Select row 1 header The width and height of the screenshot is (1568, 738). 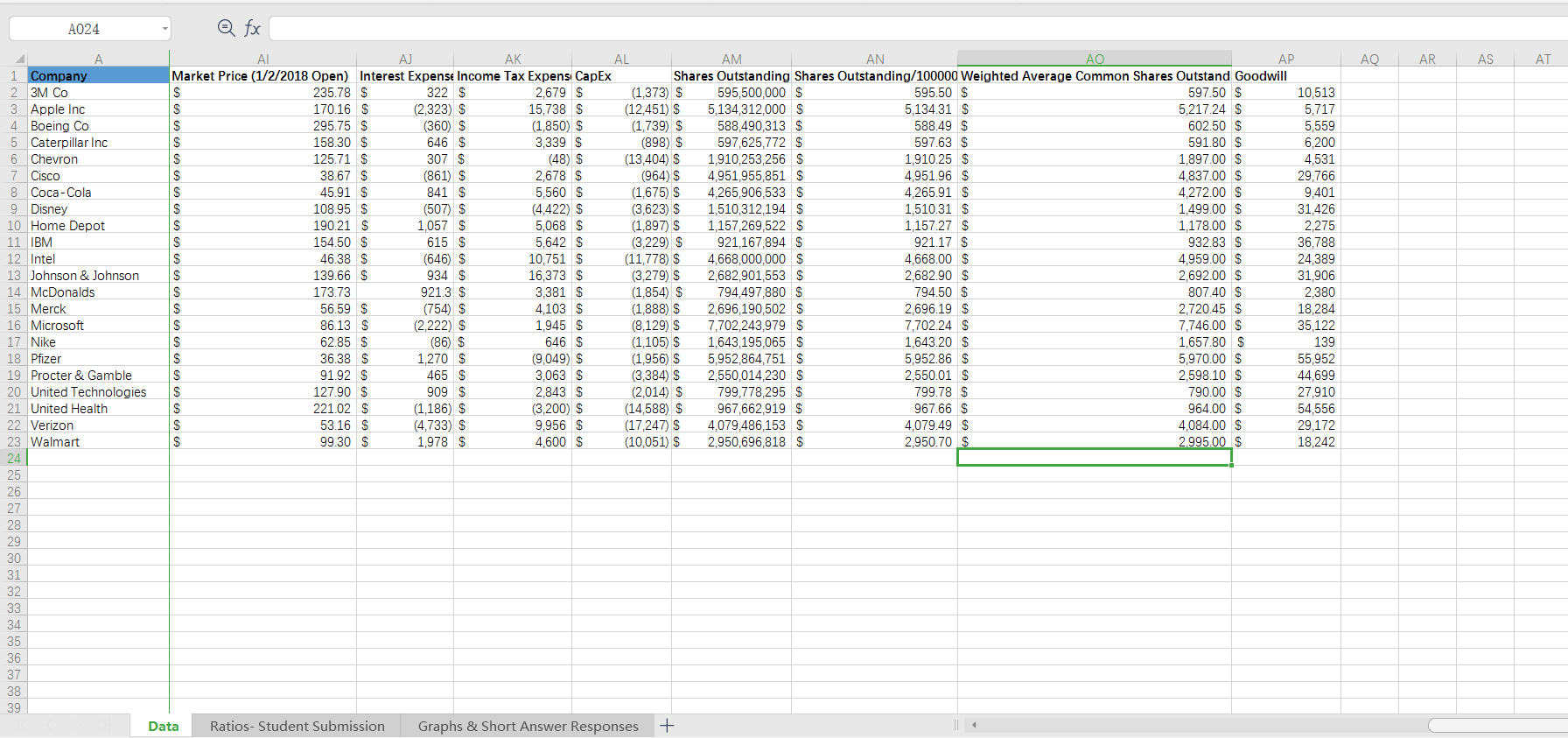14,76
